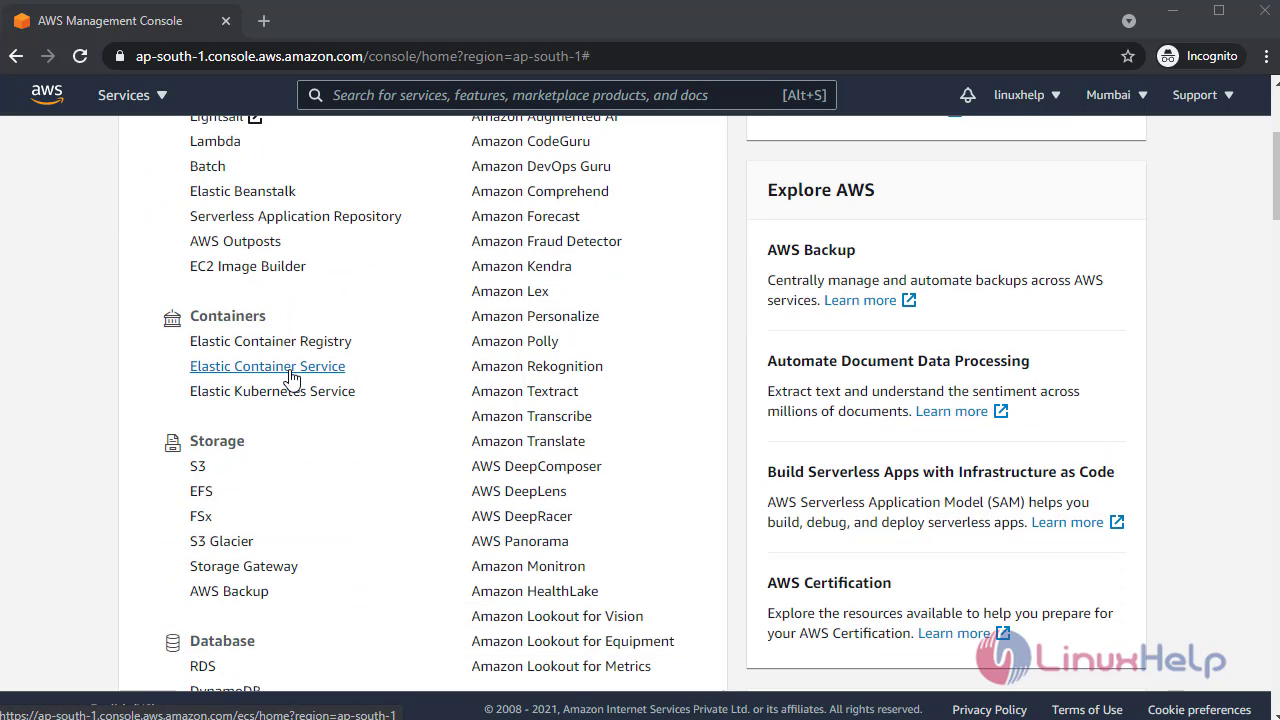
Task: Open Amazon Forecast link
Action: (526, 216)
